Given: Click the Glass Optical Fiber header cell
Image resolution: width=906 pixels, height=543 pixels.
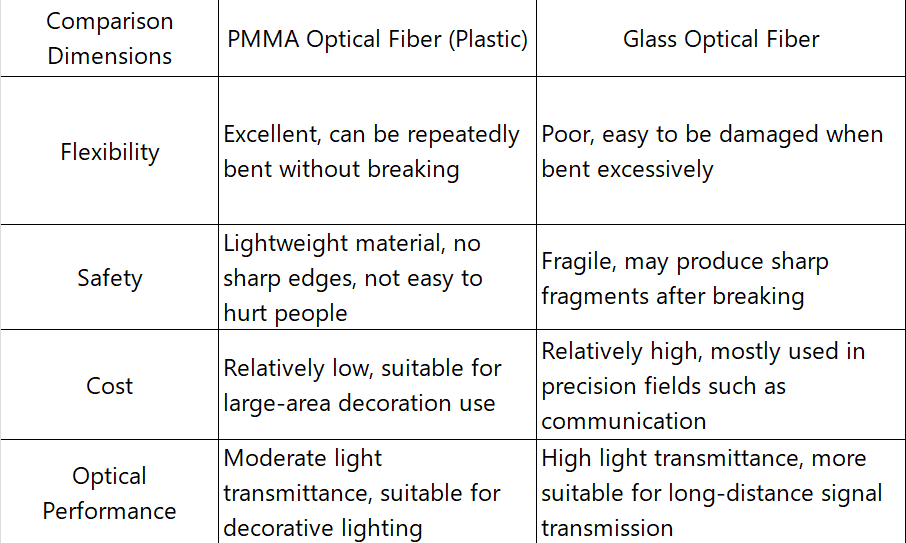Looking at the screenshot, I should point(721,38).
